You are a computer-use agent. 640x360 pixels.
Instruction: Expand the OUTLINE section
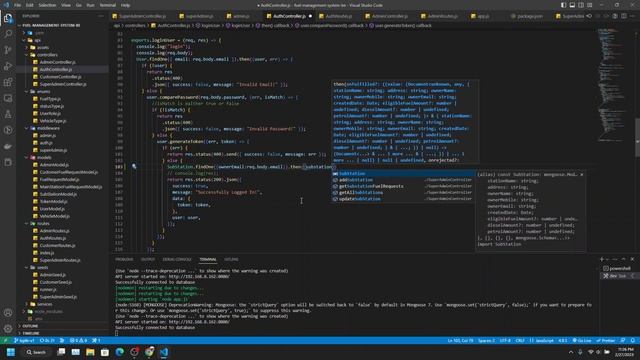[30, 326]
